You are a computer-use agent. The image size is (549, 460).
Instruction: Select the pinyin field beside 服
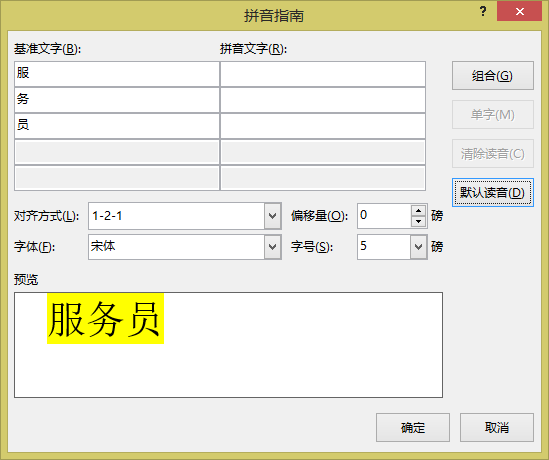pyautogui.click(x=323, y=74)
